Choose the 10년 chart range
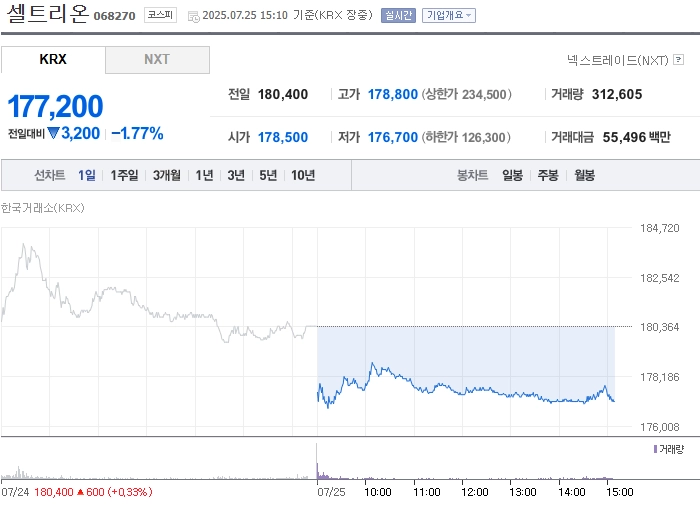The height and width of the screenshot is (505, 700). click(x=303, y=175)
